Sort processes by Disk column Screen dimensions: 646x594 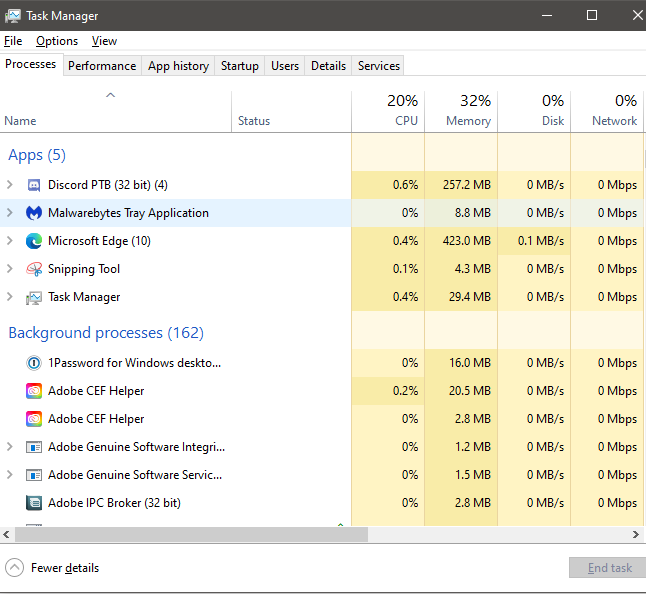pos(534,112)
